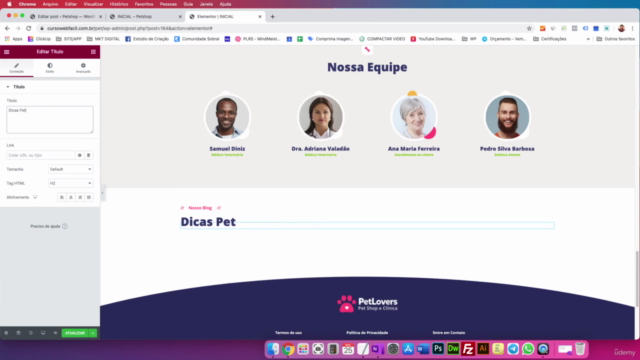Toggle preview eye icon in bottom bar

click(x=55, y=333)
